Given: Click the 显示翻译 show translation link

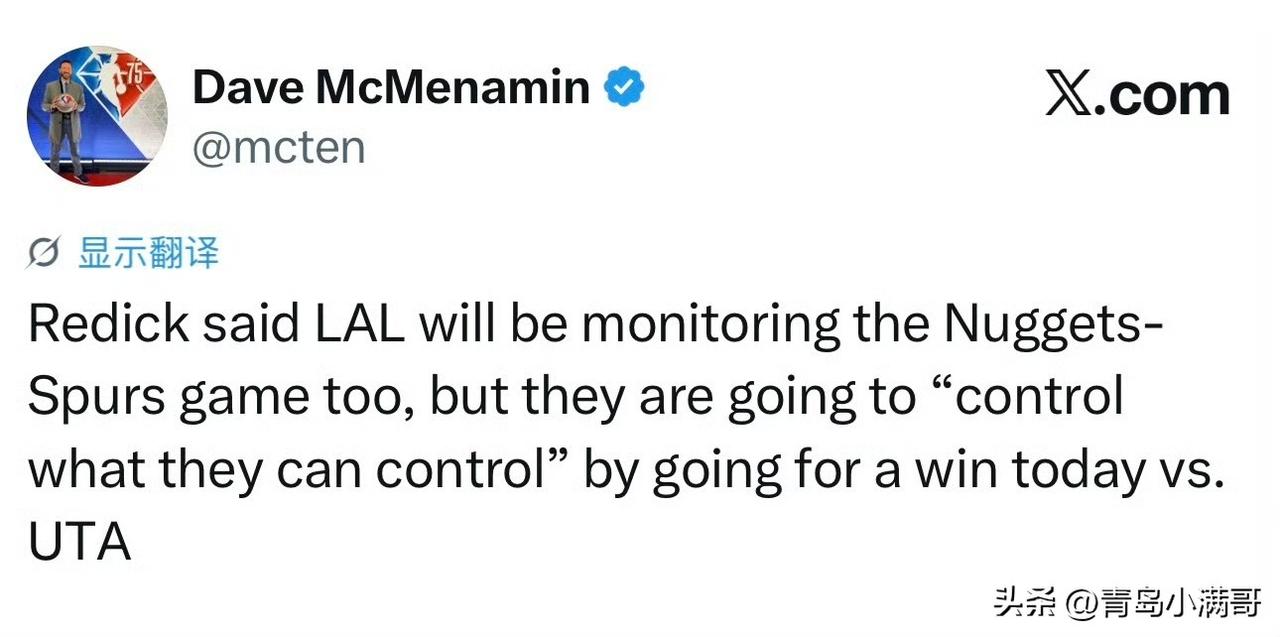Looking at the screenshot, I should tap(148, 254).
